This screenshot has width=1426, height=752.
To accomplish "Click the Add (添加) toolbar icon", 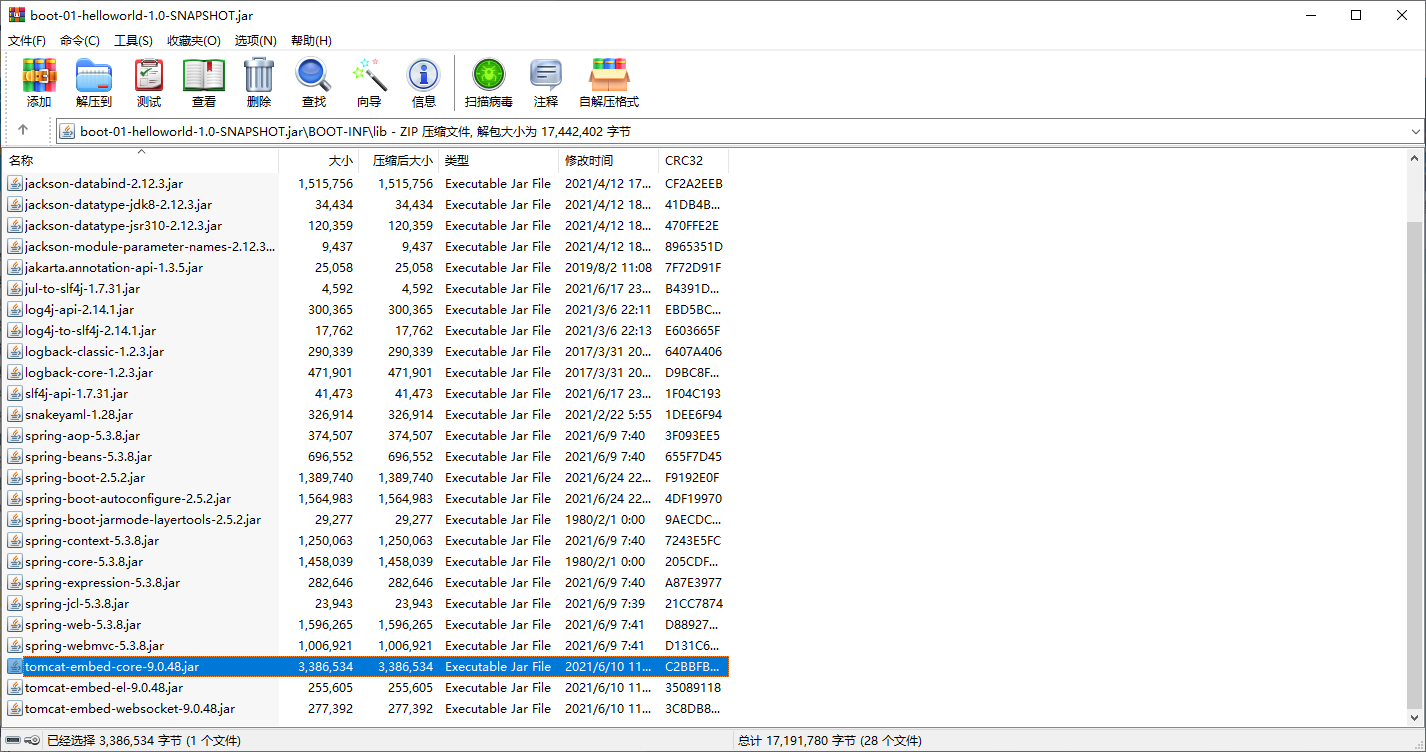I will [39, 83].
